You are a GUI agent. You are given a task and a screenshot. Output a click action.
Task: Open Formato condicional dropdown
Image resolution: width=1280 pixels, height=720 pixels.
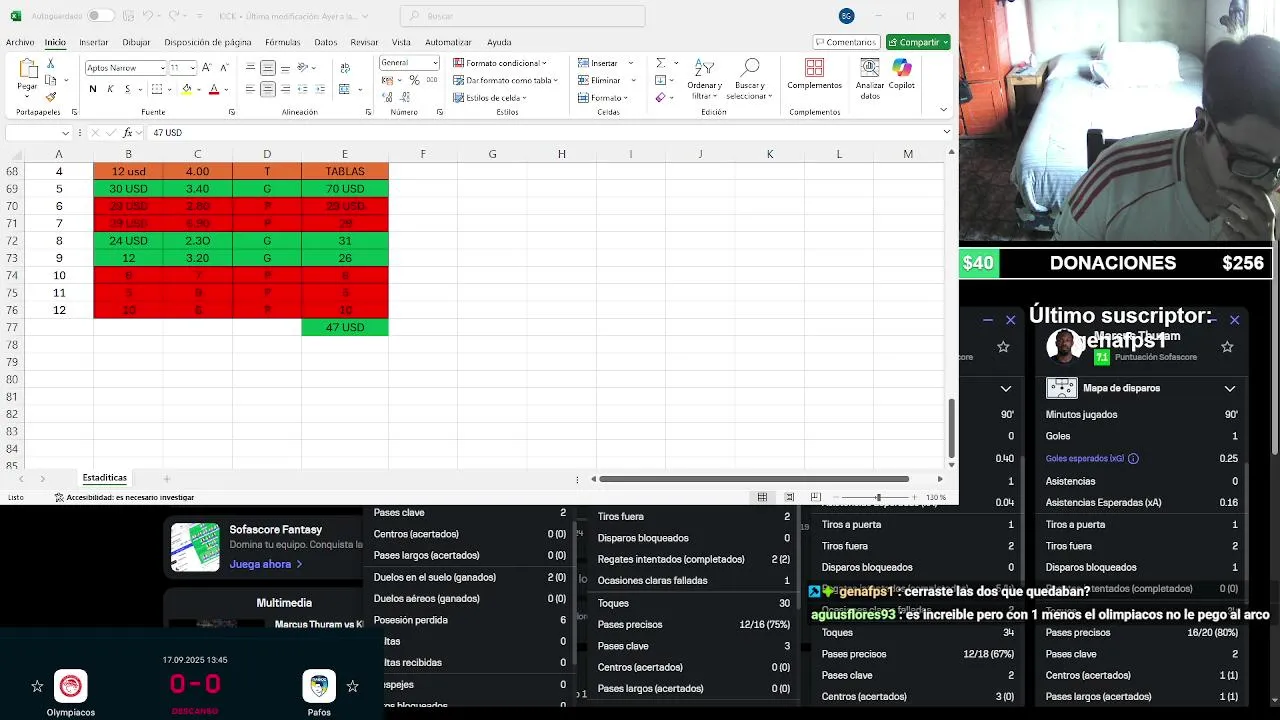tap(499, 63)
